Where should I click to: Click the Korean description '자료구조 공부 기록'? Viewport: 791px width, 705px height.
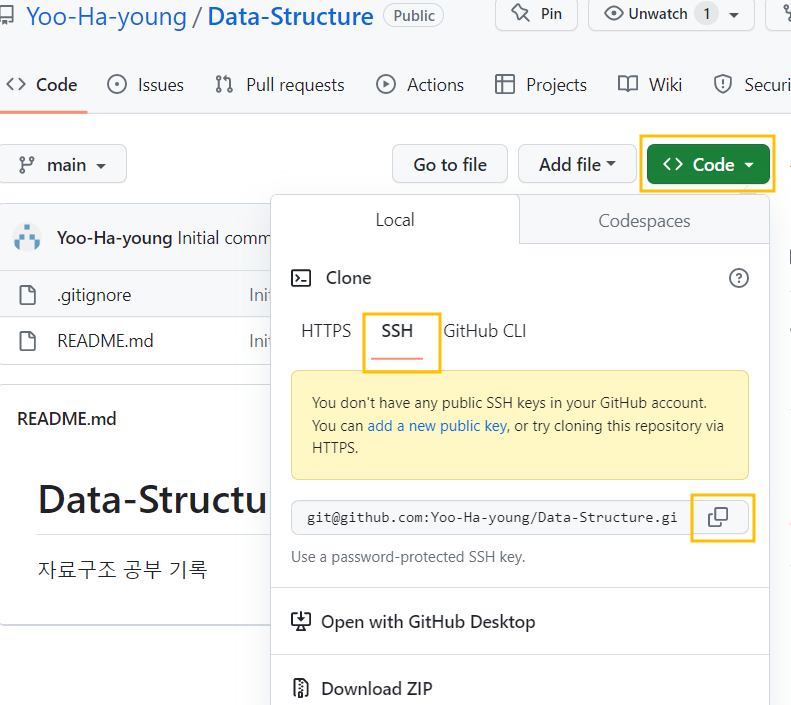123,569
